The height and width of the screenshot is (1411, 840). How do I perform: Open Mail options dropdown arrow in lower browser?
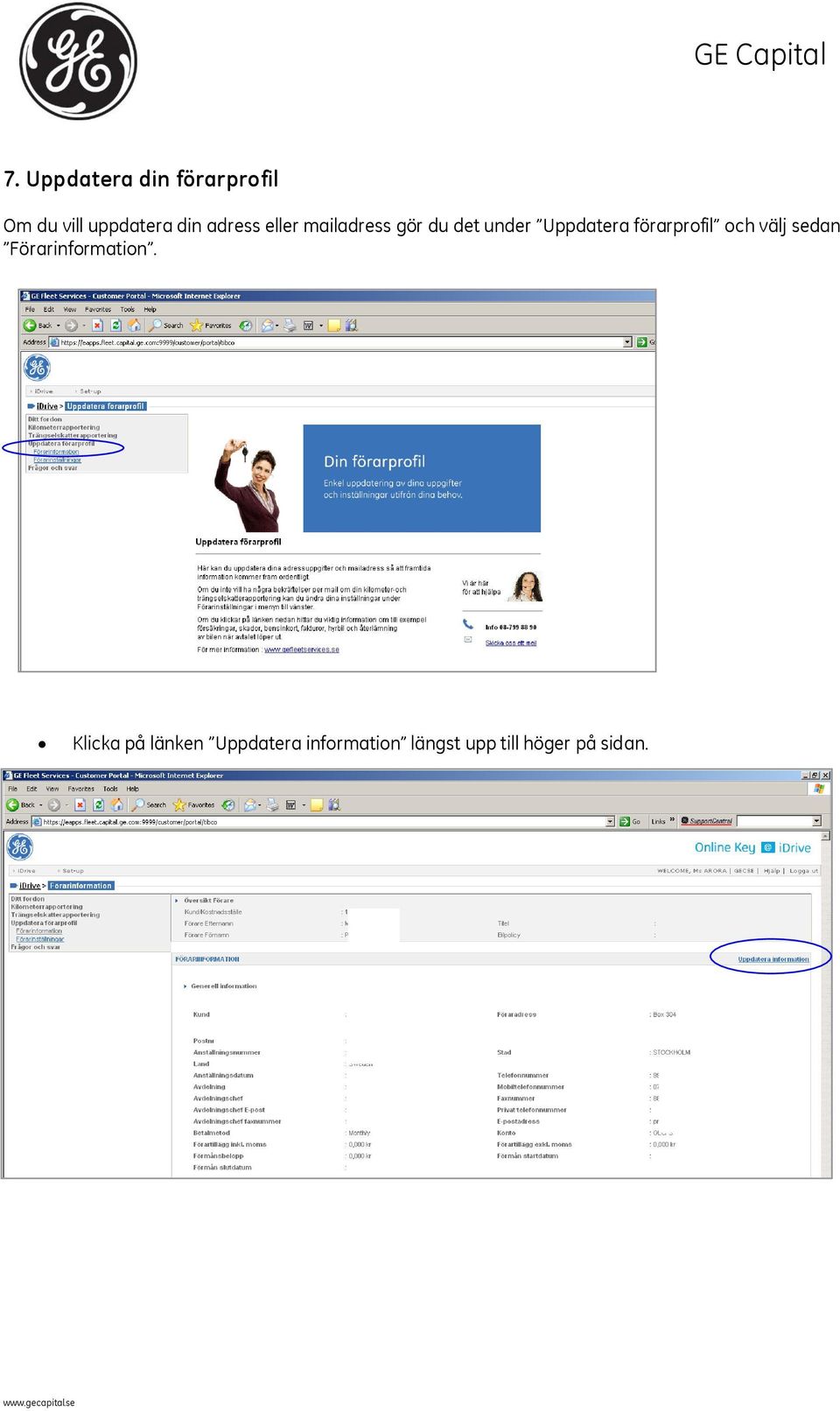[x=260, y=805]
